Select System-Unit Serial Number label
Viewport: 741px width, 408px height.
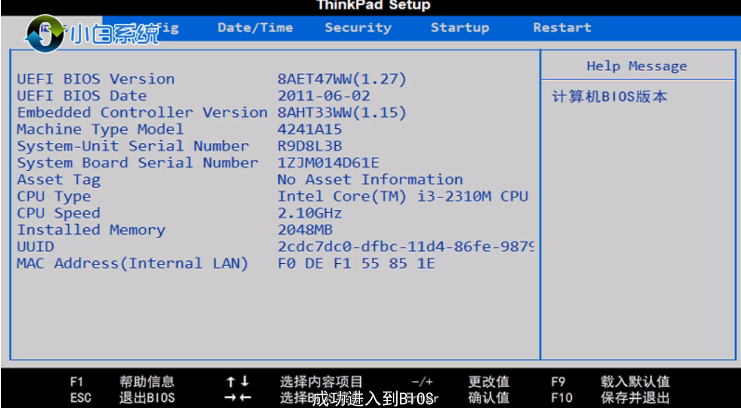[x=133, y=146]
